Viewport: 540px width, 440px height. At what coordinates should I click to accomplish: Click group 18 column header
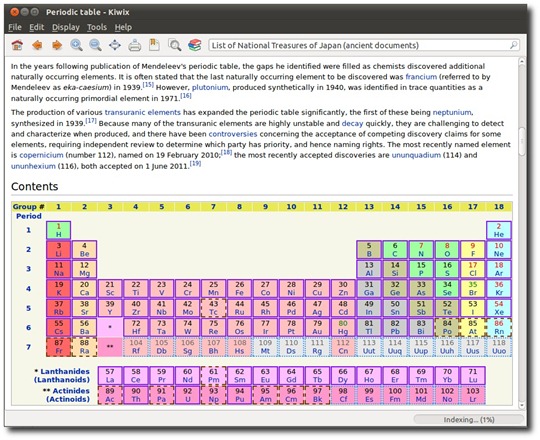[x=499, y=207]
